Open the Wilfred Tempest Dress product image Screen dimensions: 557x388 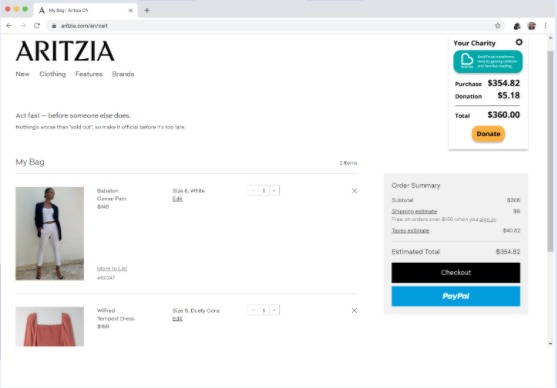point(50,327)
